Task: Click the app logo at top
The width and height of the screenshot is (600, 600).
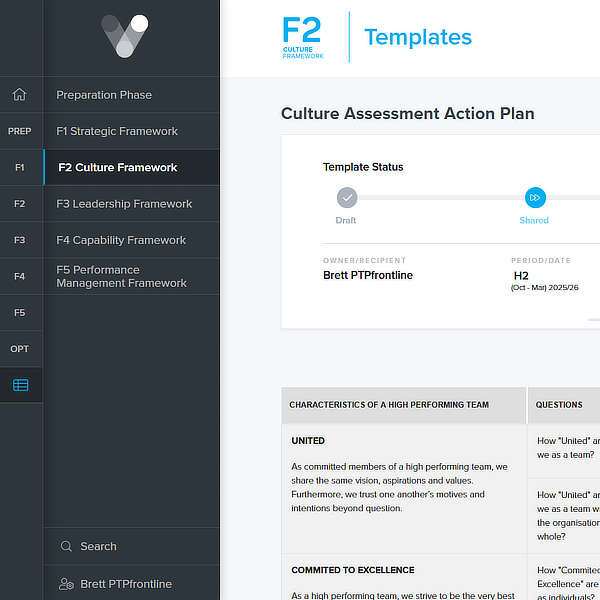Action: [125, 36]
